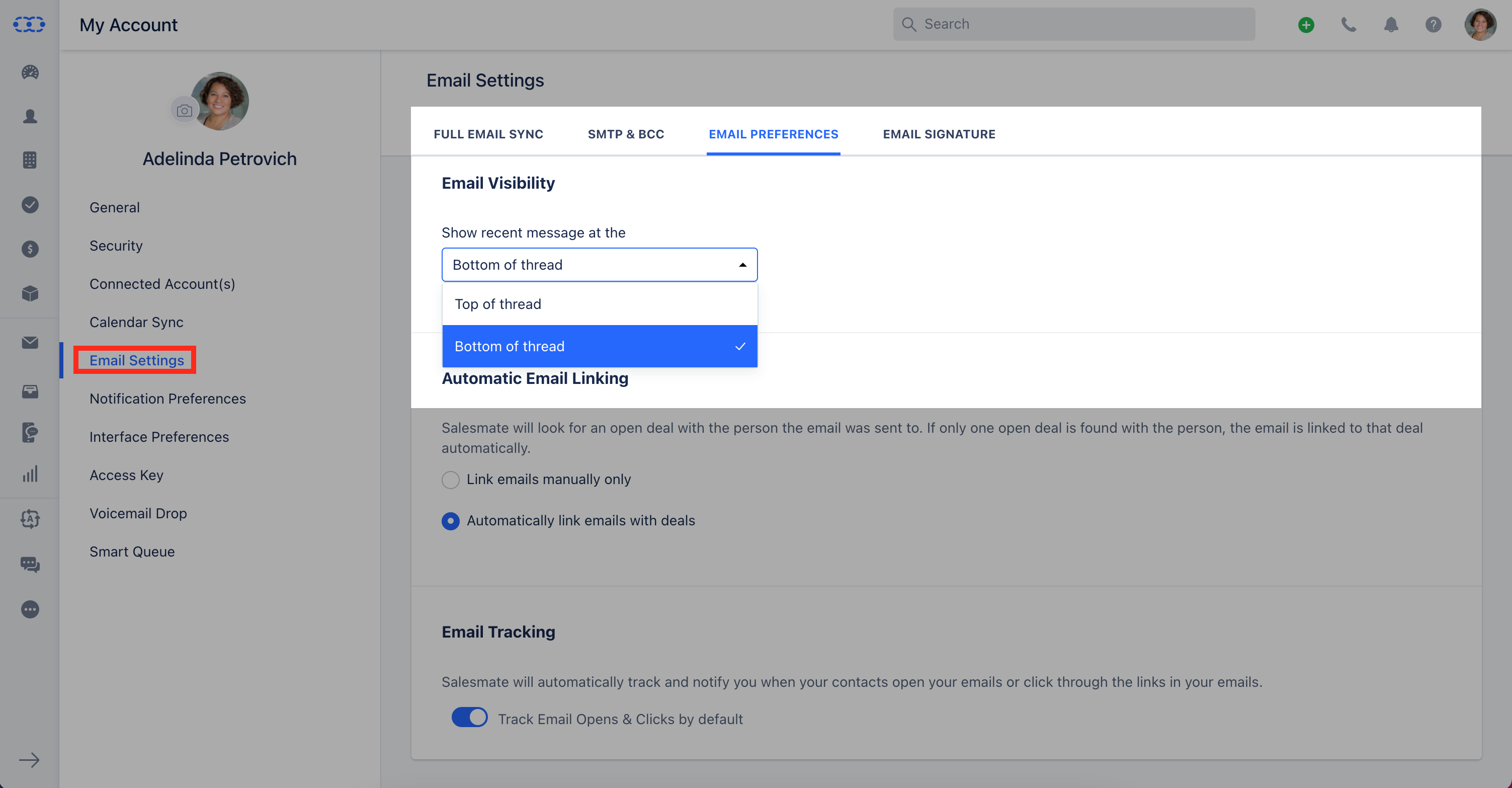Open Notification Preferences
Screen dimensions: 1512x788
tap(167, 398)
